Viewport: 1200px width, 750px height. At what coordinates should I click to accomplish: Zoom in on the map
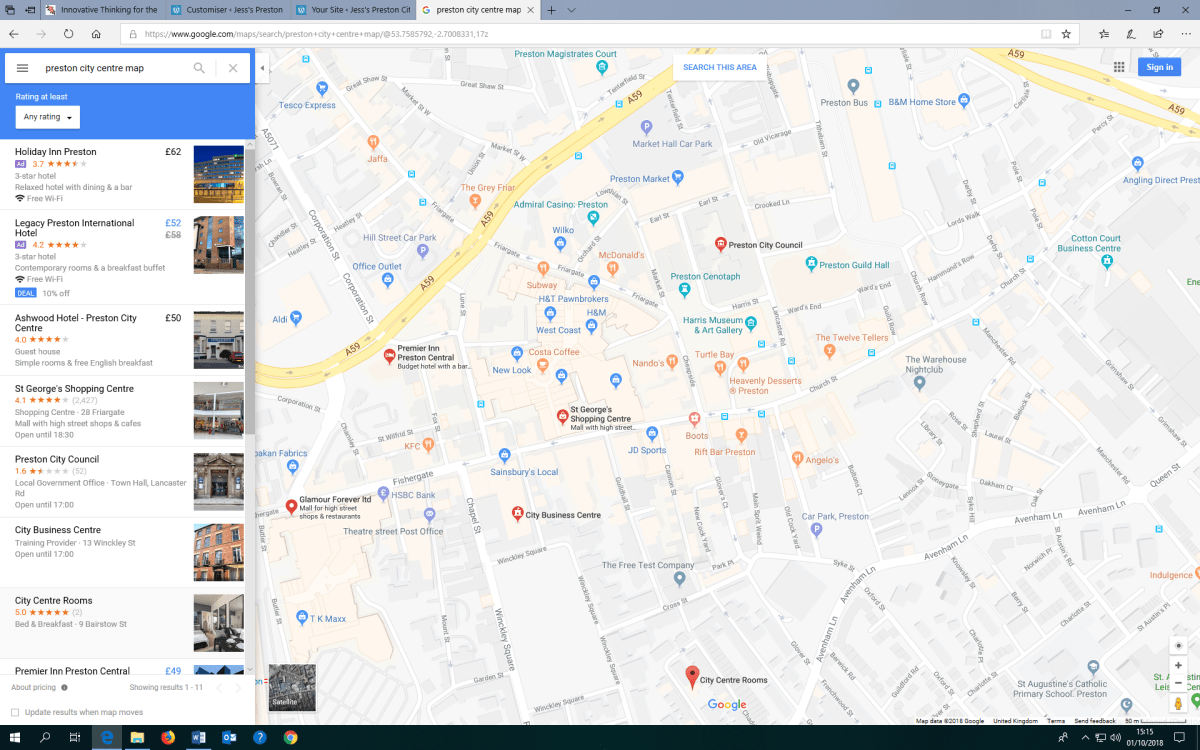pyautogui.click(x=1178, y=665)
